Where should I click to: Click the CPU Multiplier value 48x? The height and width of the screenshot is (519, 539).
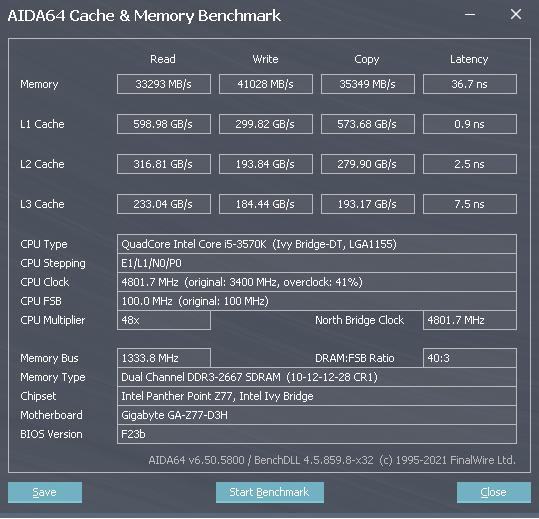coord(164,320)
